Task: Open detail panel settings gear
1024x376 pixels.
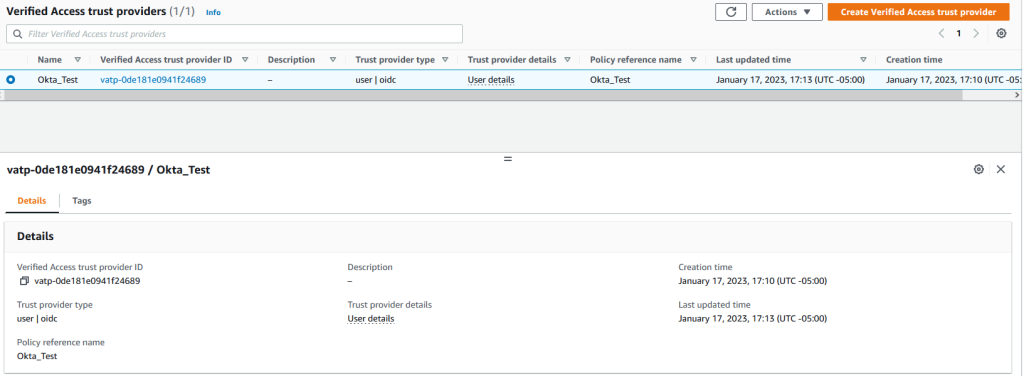Action: tap(978, 169)
